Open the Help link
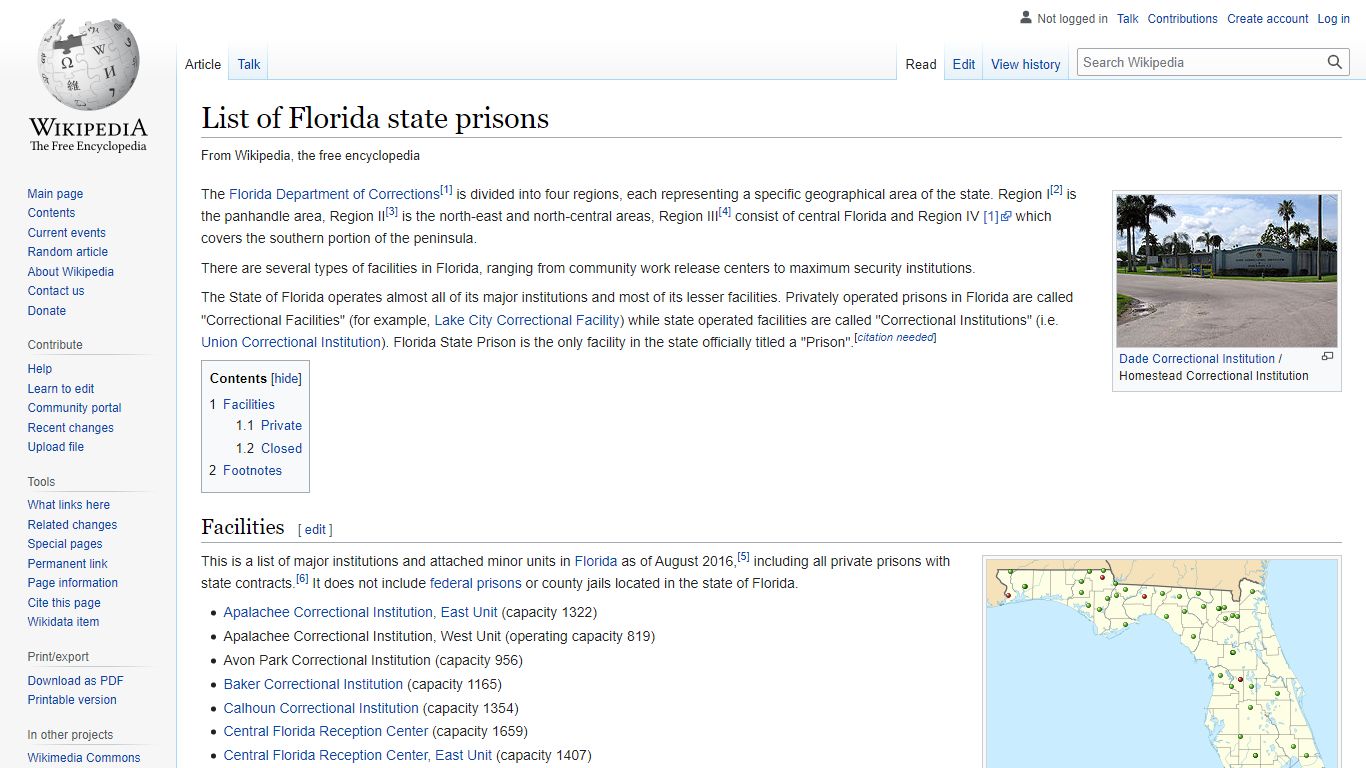 40,369
